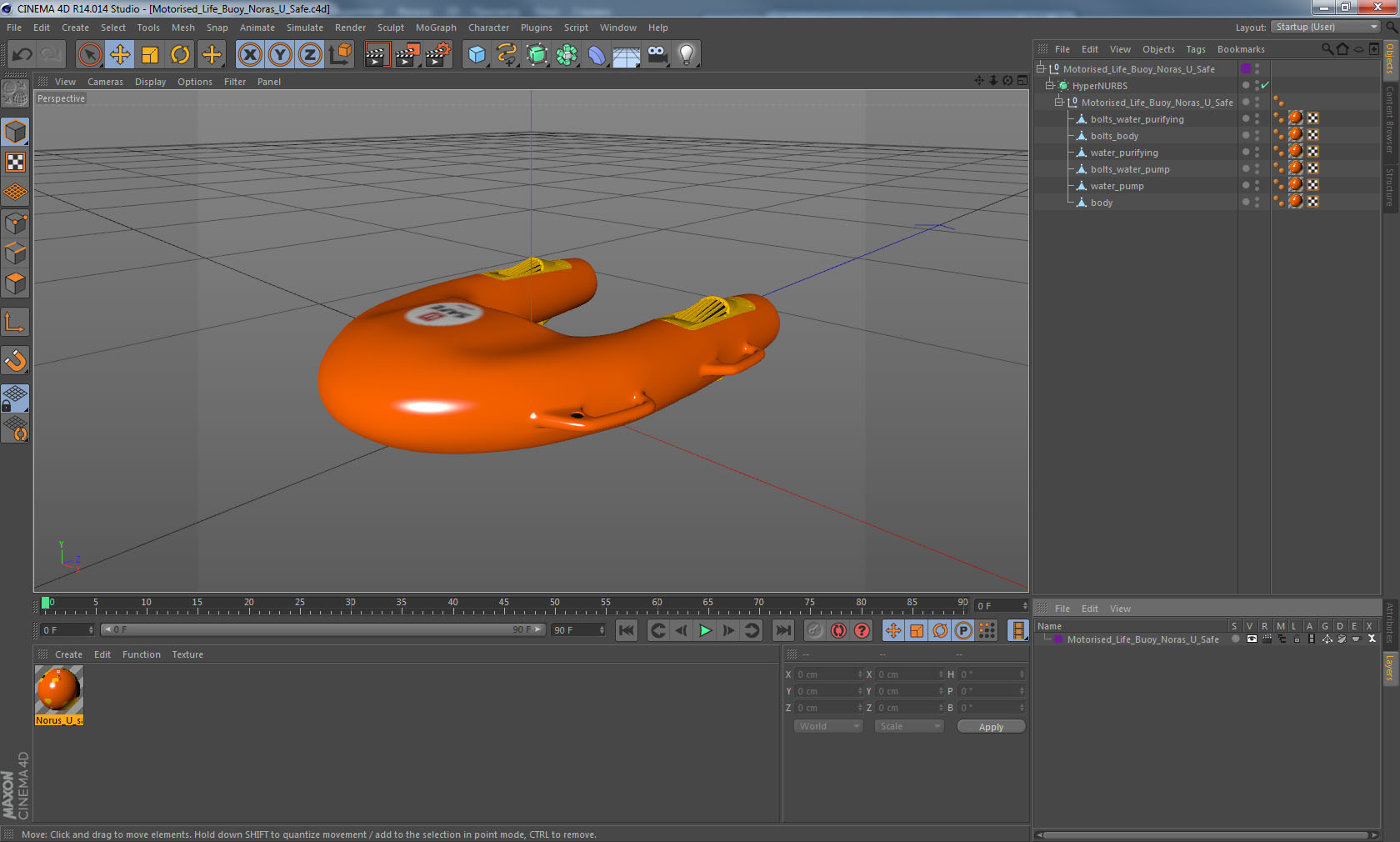This screenshot has width=1400, height=842.
Task: Enable Edges mode
Action: [15, 253]
